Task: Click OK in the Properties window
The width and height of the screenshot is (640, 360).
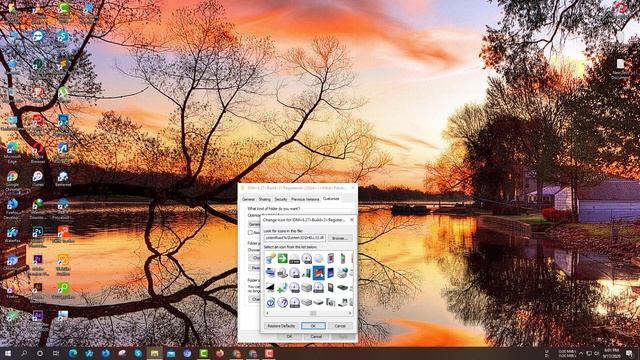Action: 289,337
